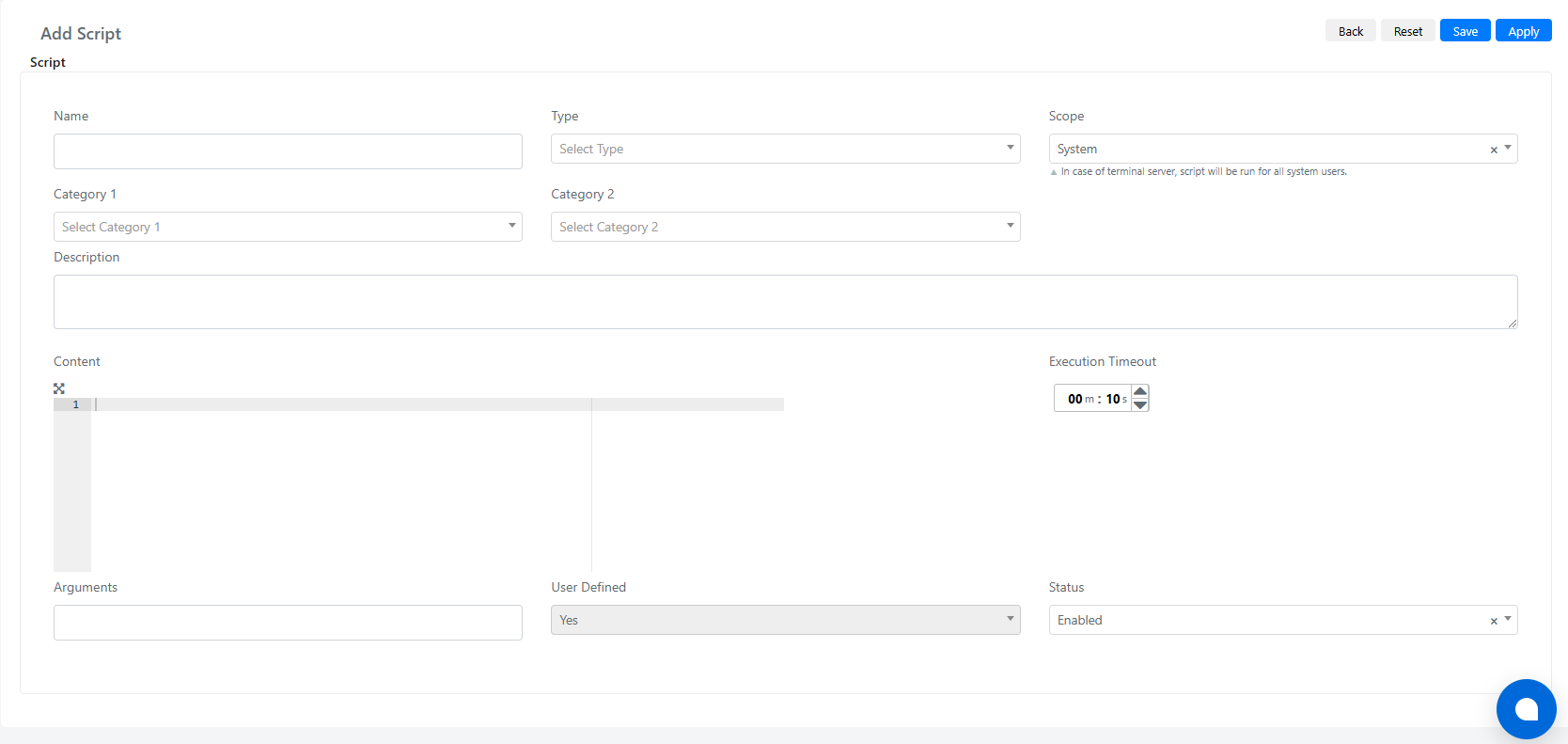Screen dimensions: 1568x744
Task: Select the minutes value in Execution Timeout
Action: [1075, 399]
